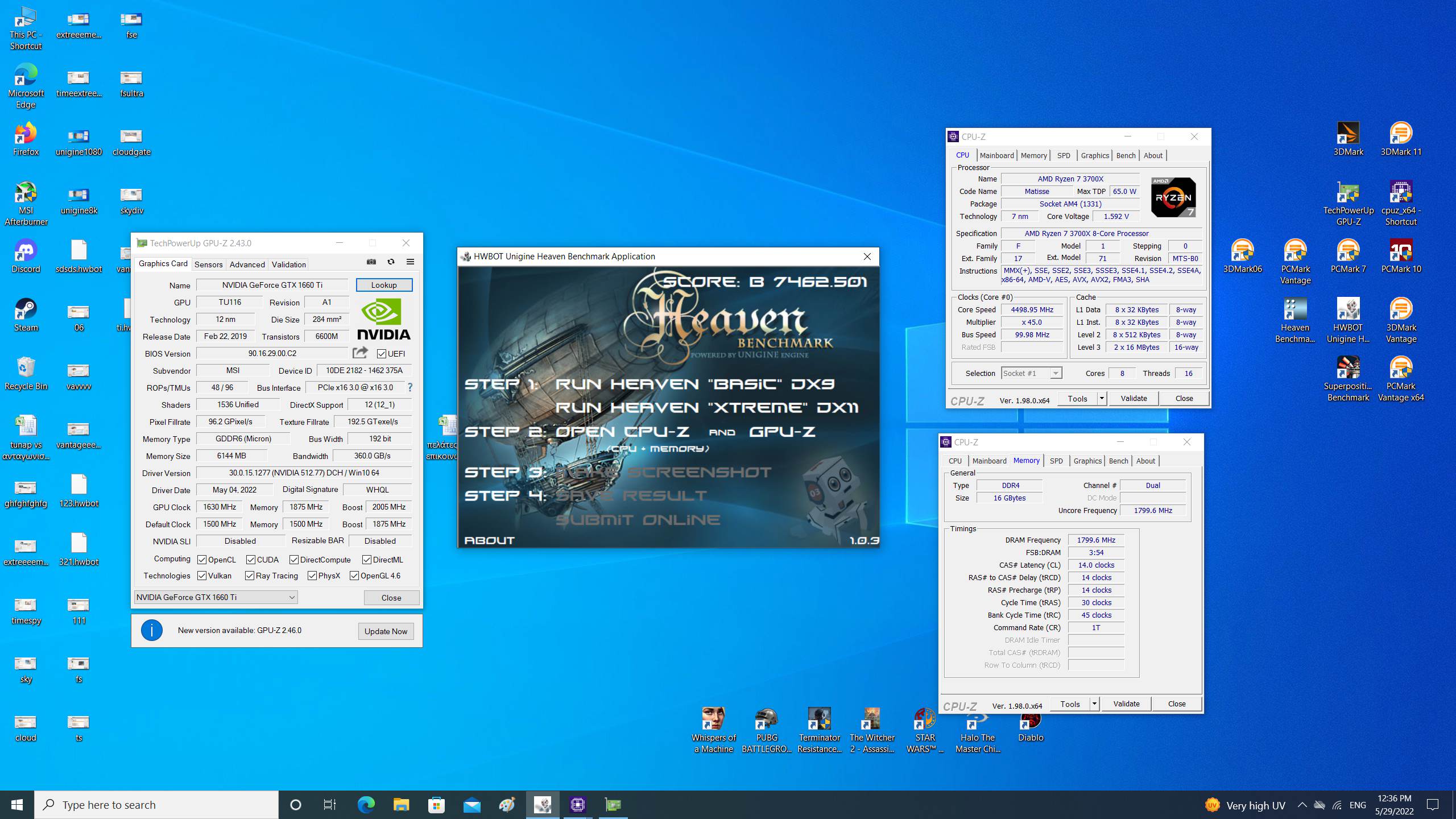
Task: Open Steam desktop icon
Action: tap(26, 315)
